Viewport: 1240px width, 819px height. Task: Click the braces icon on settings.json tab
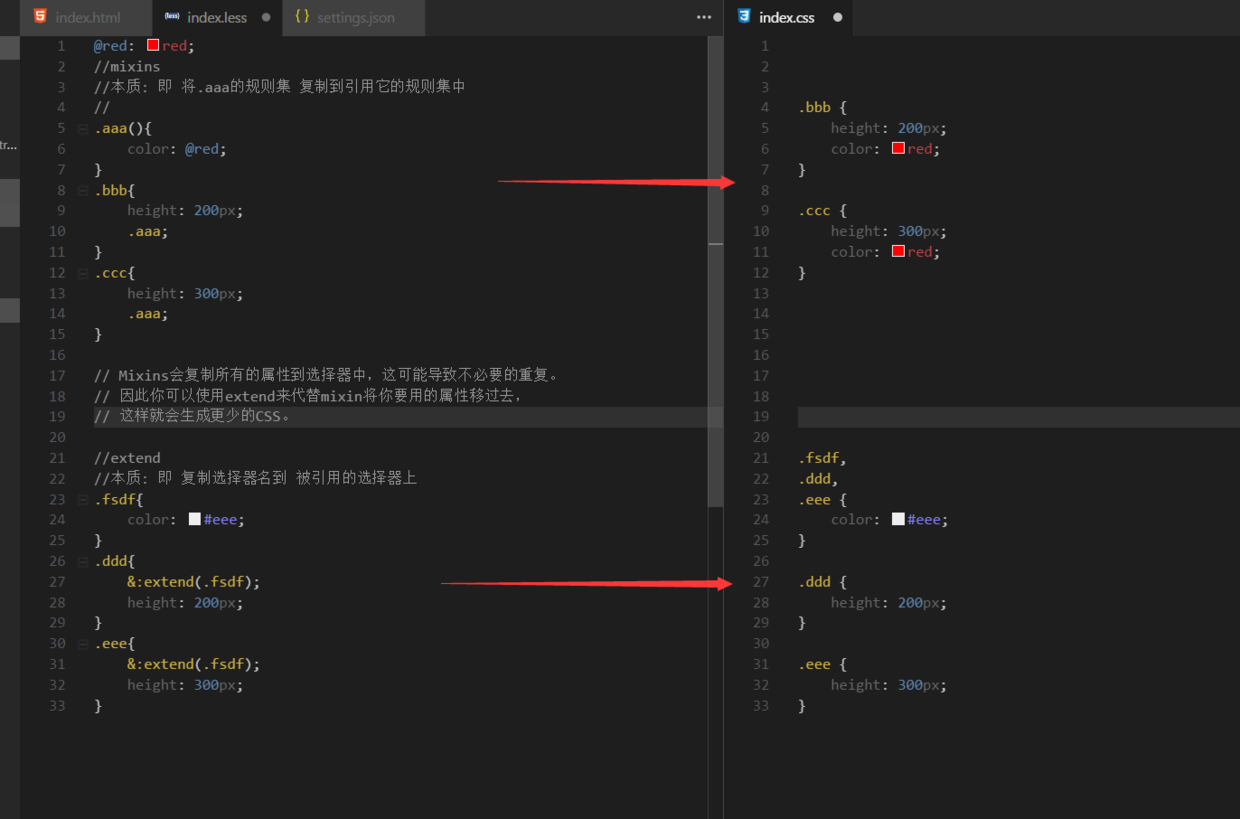coord(302,16)
